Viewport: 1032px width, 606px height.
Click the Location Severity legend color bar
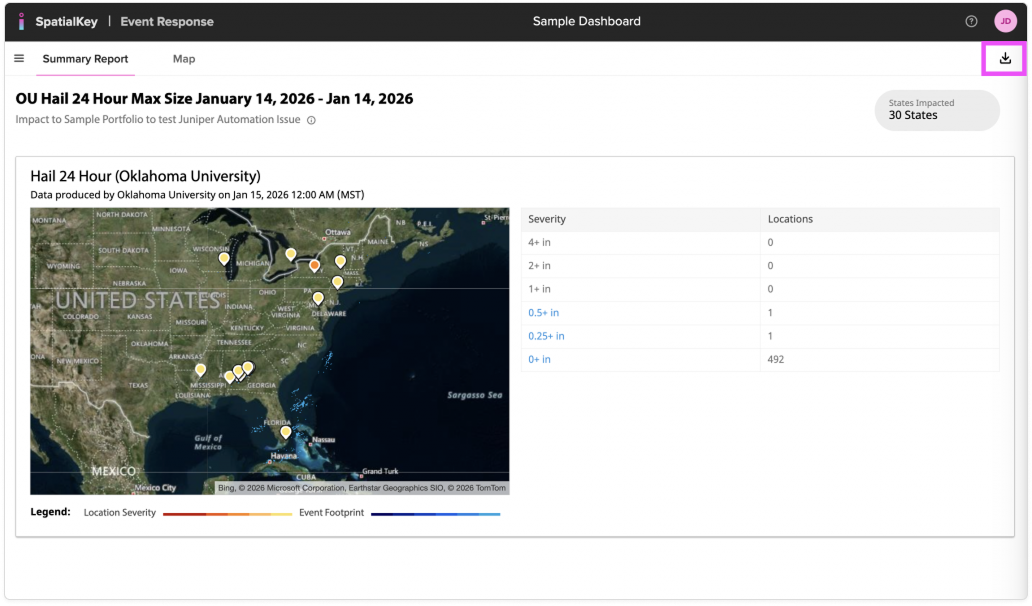click(227, 513)
